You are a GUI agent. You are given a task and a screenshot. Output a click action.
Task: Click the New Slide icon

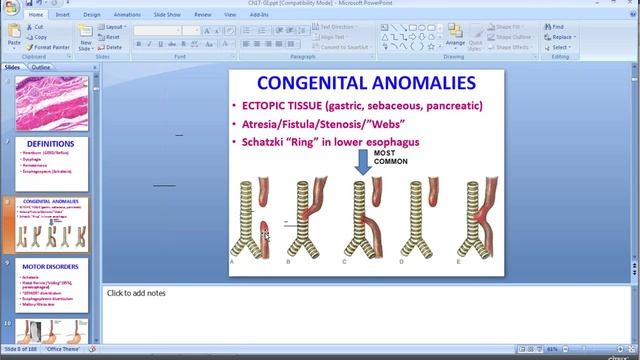pos(85,31)
